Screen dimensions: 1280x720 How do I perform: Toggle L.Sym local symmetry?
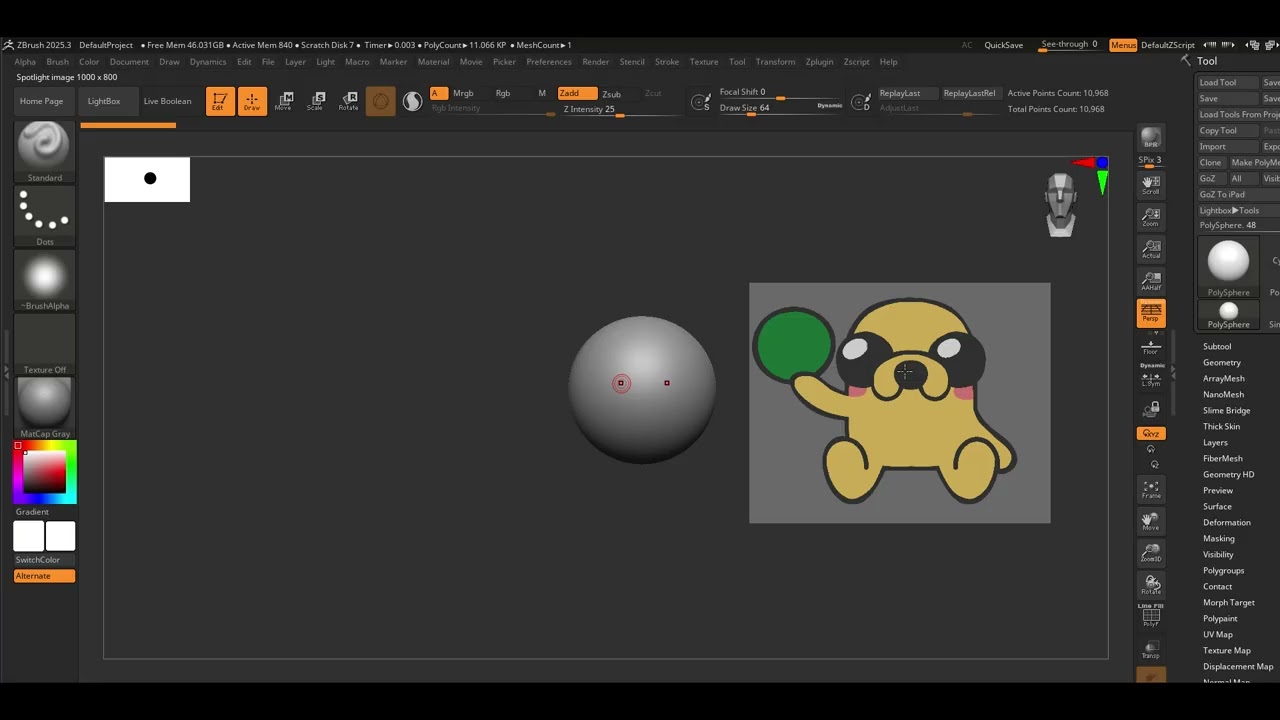coord(1151,377)
